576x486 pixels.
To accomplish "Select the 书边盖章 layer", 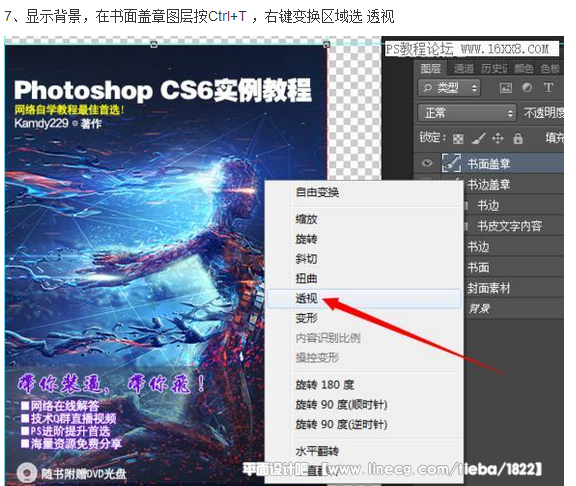I will click(x=489, y=184).
